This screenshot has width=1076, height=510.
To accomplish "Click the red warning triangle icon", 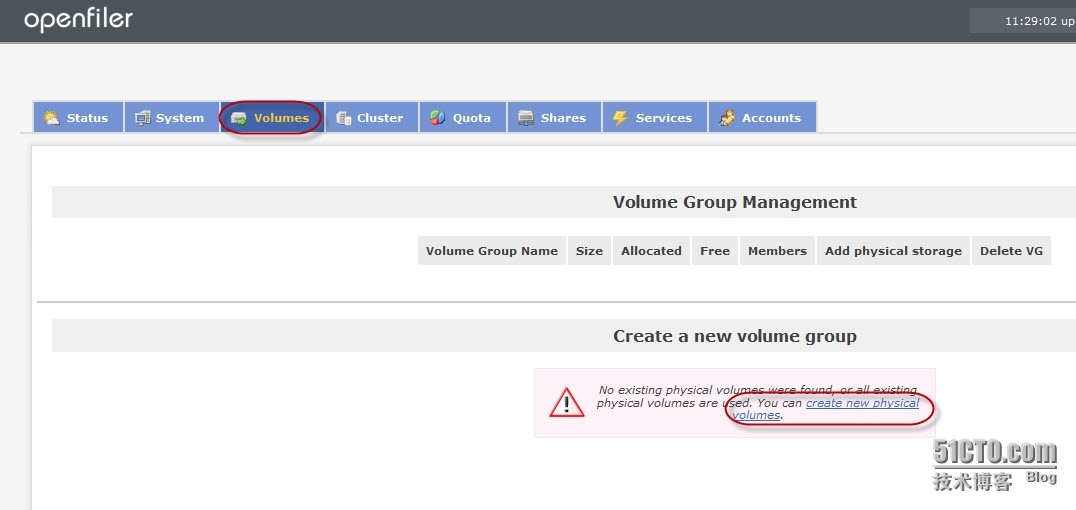I will pos(567,403).
